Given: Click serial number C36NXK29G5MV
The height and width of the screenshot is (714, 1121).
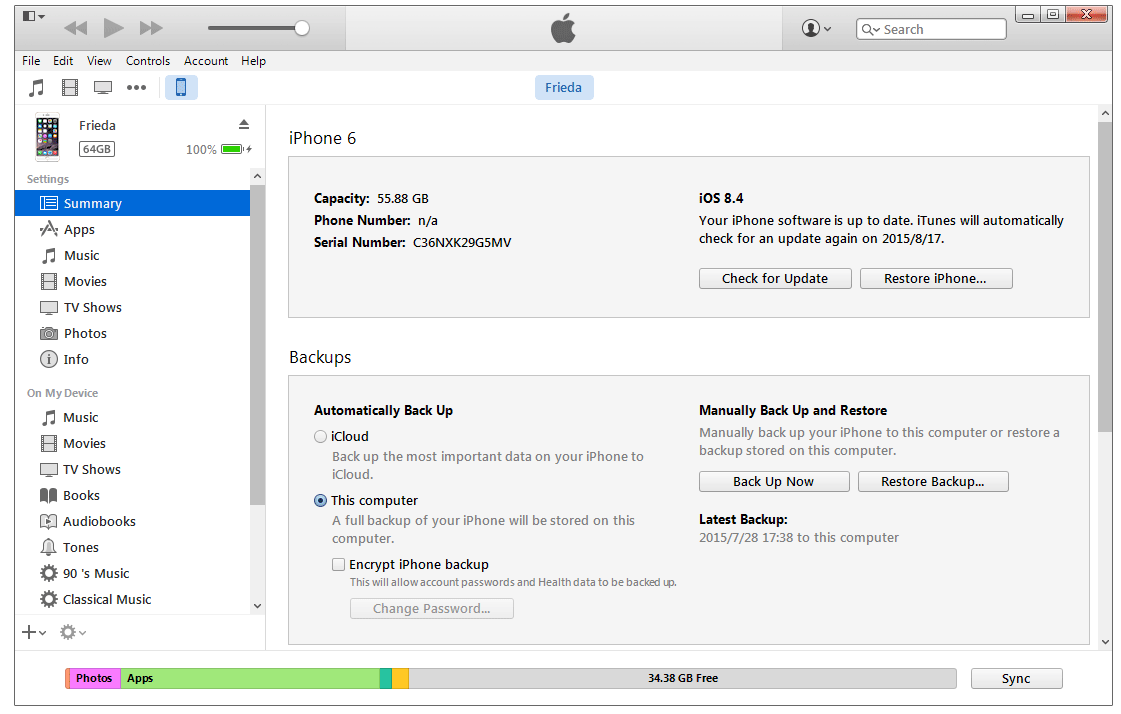Looking at the screenshot, I should pyautogui.click(x=462, y=242).
